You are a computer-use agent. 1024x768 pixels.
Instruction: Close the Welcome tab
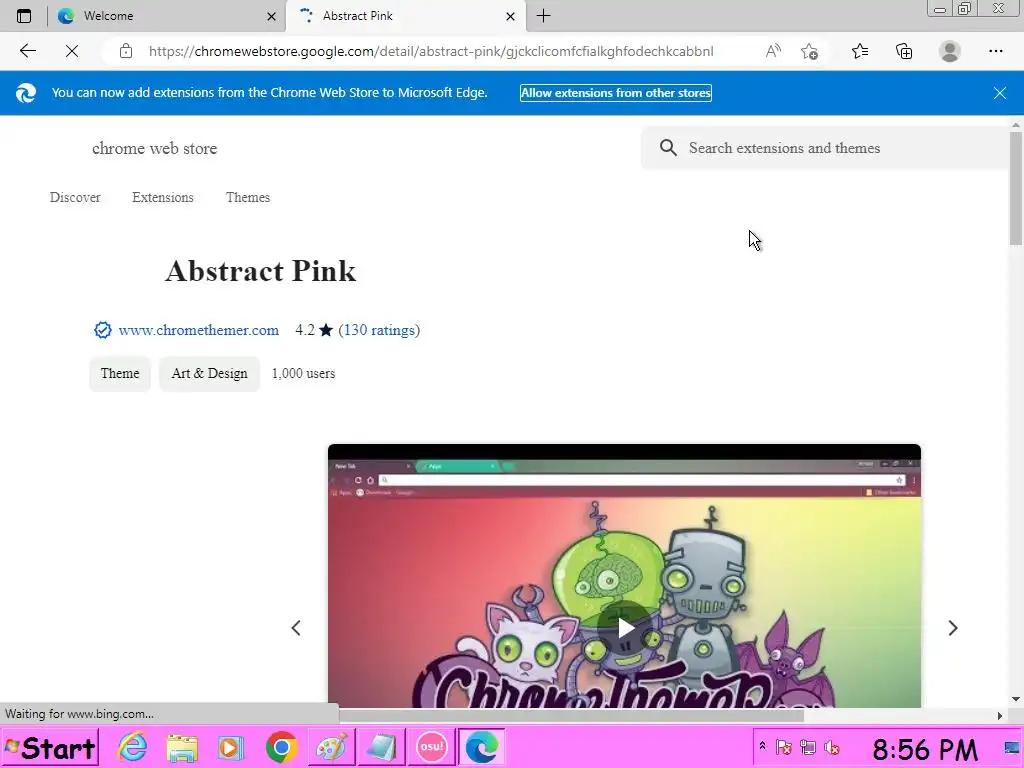point(271,16)
